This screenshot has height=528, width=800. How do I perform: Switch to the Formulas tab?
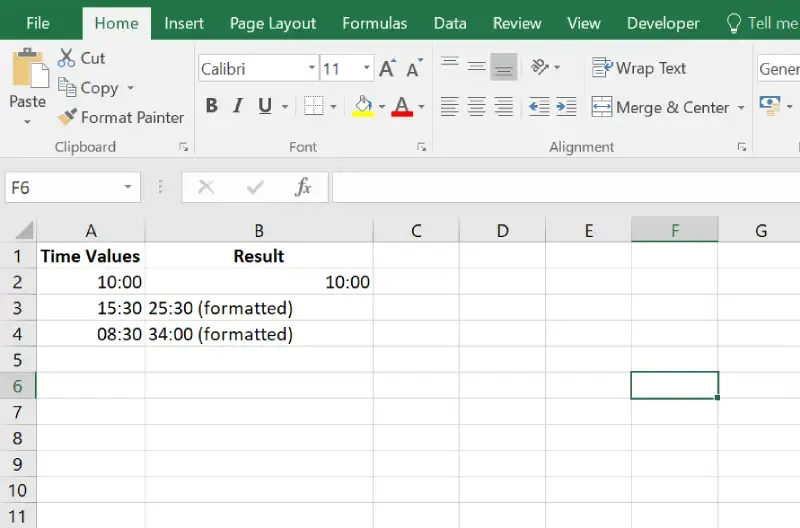click(x=374, y=23)
